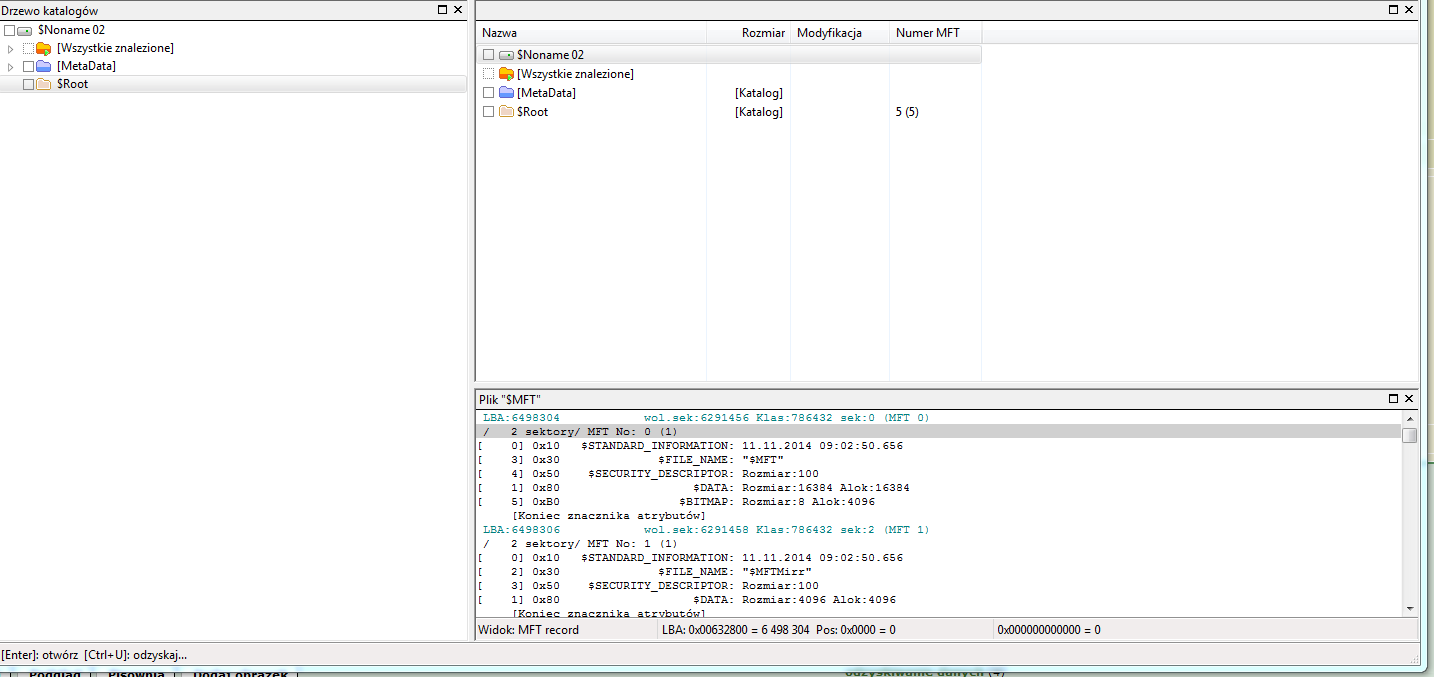Click the "0x000000000000 = 0" status field
The height and width of the screenshot is (677, 1434).
(1049, 630)
